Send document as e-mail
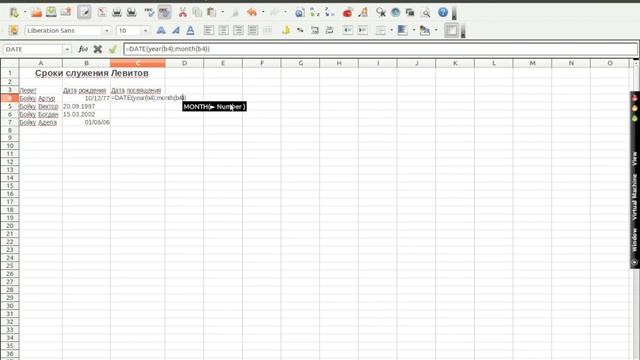 (x=66, y=13)
